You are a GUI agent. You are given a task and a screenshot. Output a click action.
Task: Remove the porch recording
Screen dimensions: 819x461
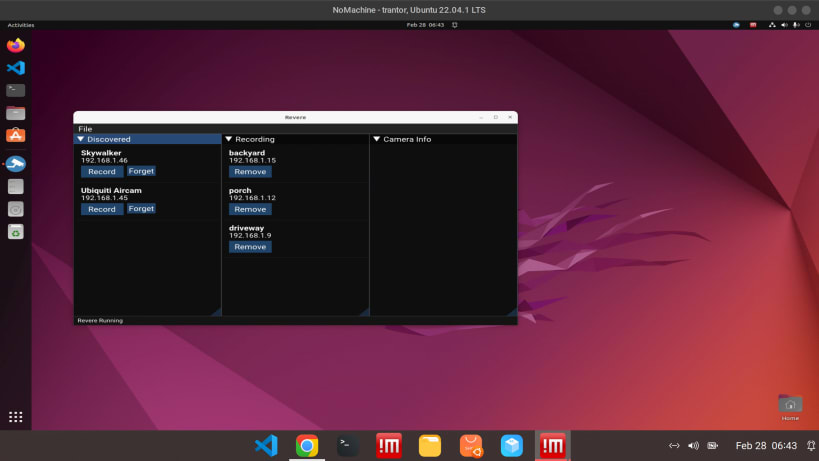point(250,209)
